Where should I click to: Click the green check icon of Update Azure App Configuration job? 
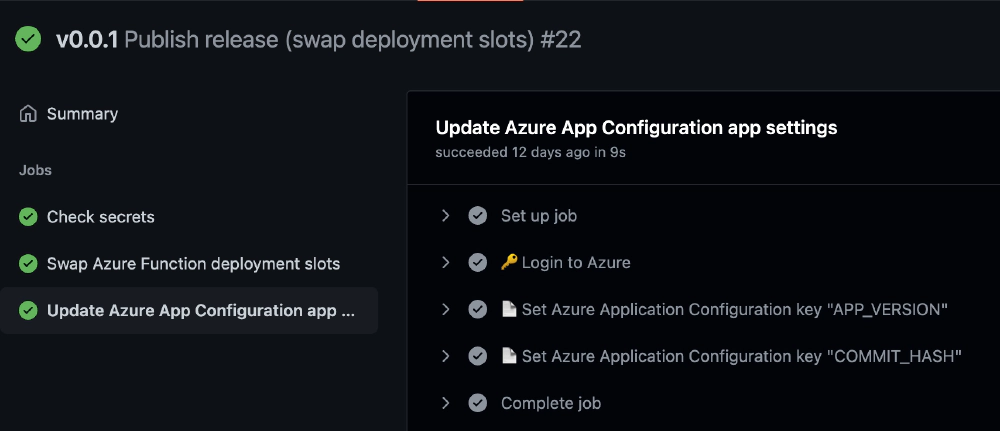[x=28, y=310]
